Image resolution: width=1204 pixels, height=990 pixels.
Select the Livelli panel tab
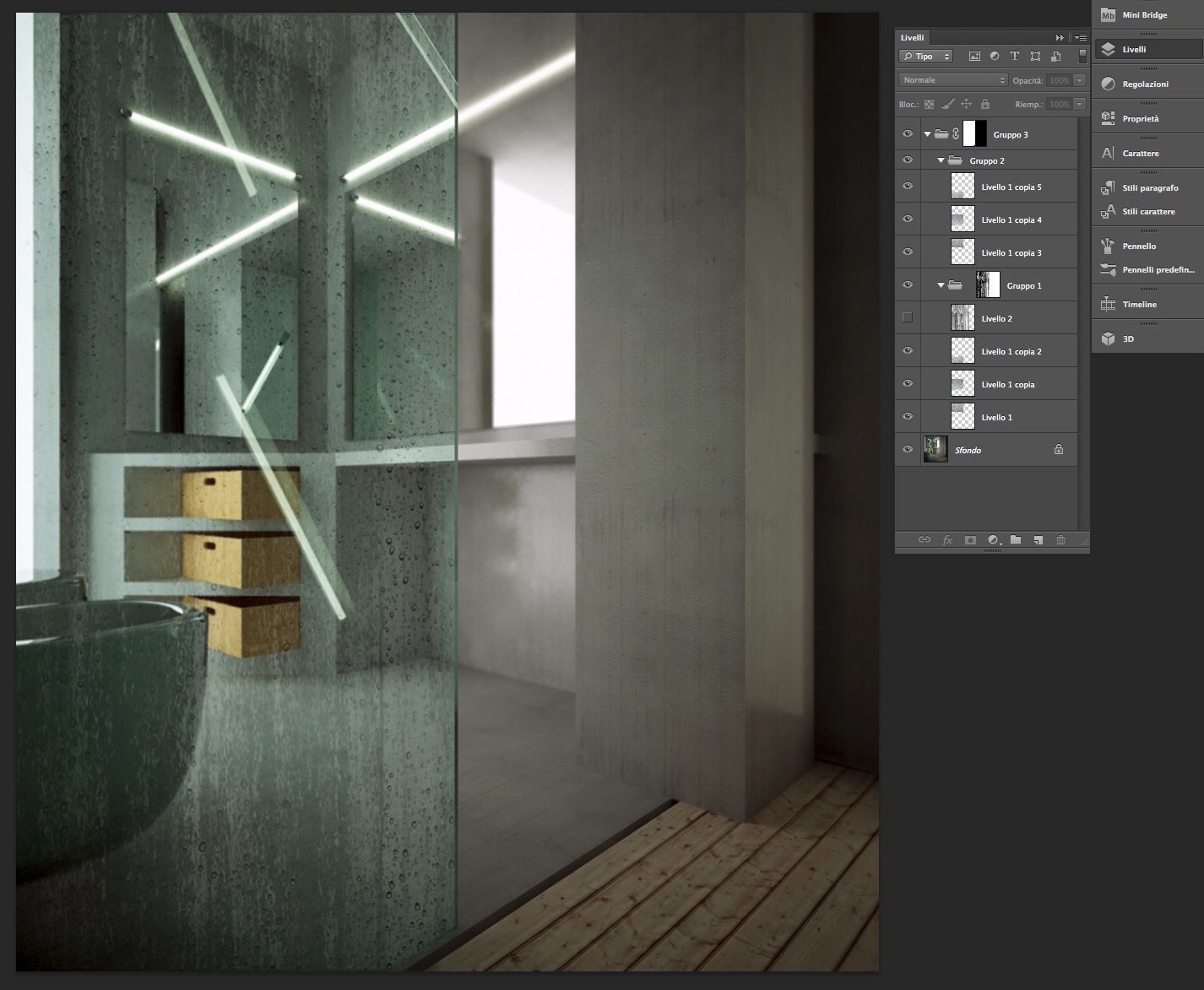coord(912,37)
